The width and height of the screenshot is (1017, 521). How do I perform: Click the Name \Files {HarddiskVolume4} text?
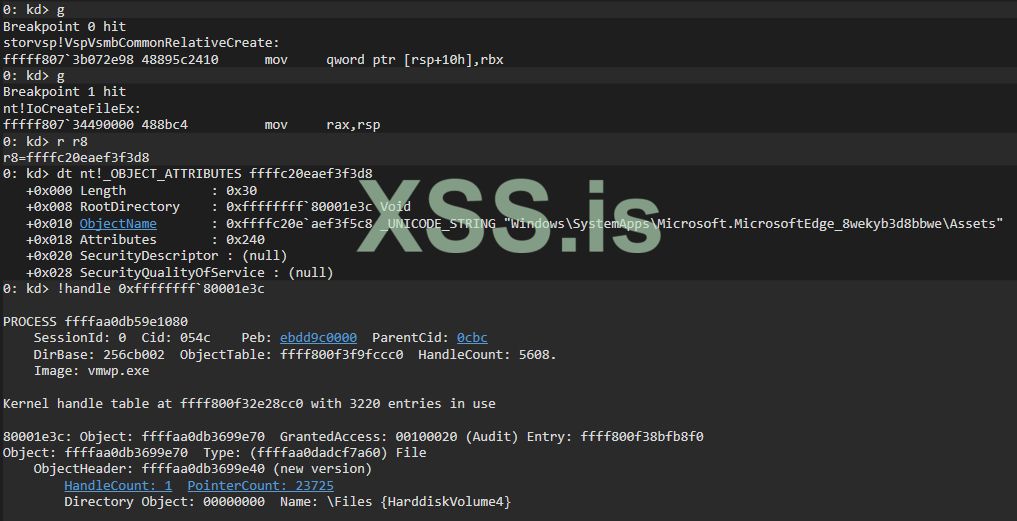pyautogui.click(x=396, y=502)
